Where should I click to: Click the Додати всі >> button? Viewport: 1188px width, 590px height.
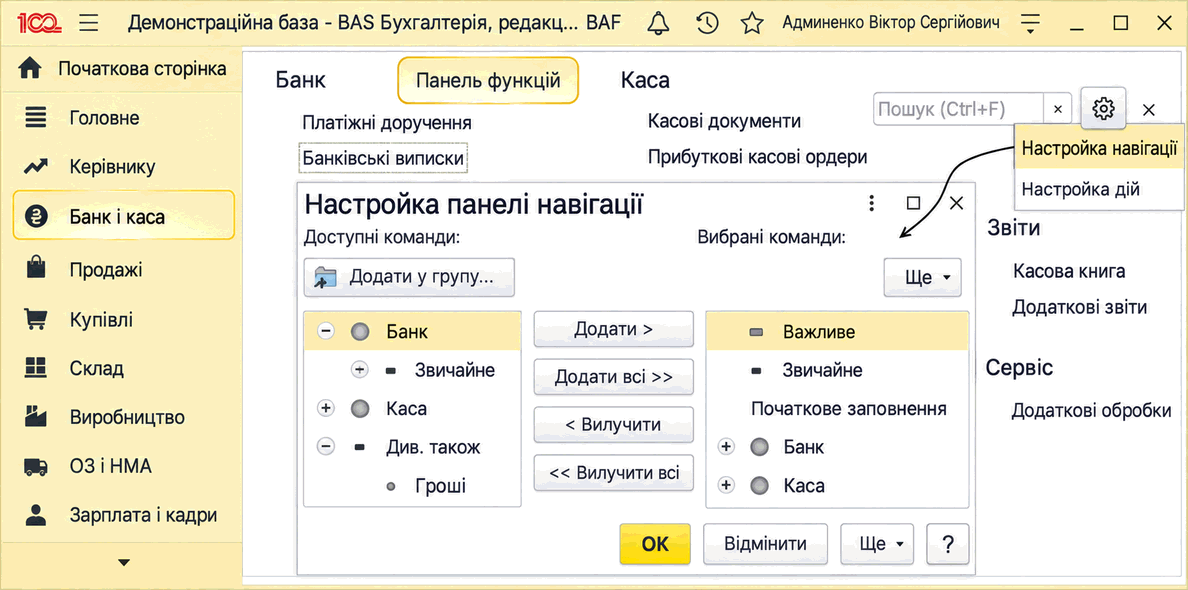(614, 377)
